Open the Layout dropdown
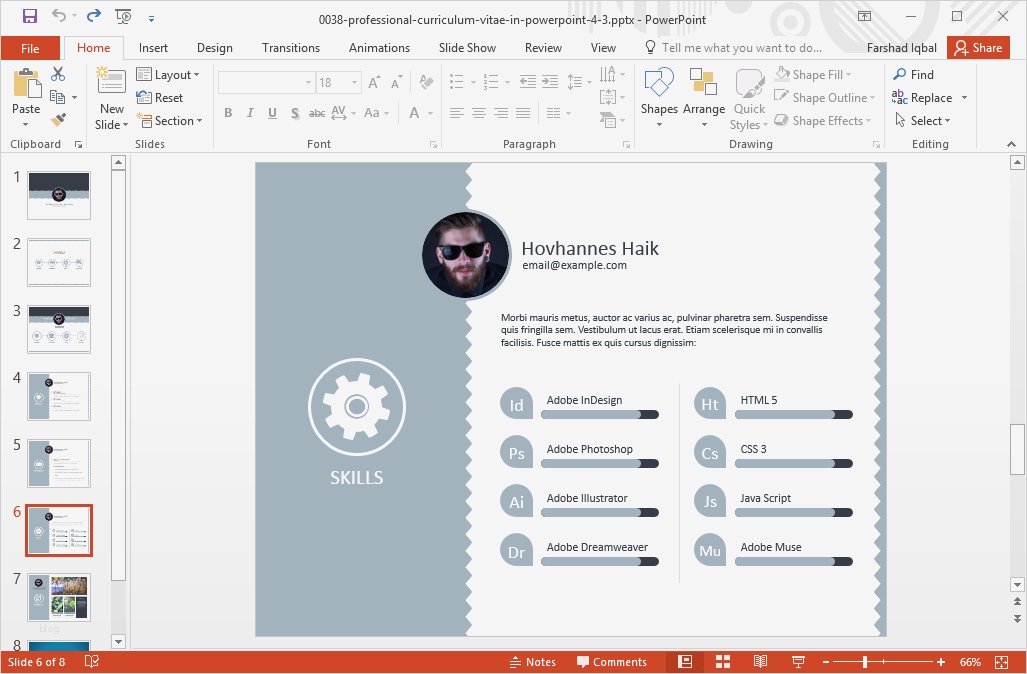Viewport: 1027px width, 674px height. tap(169, 74)
